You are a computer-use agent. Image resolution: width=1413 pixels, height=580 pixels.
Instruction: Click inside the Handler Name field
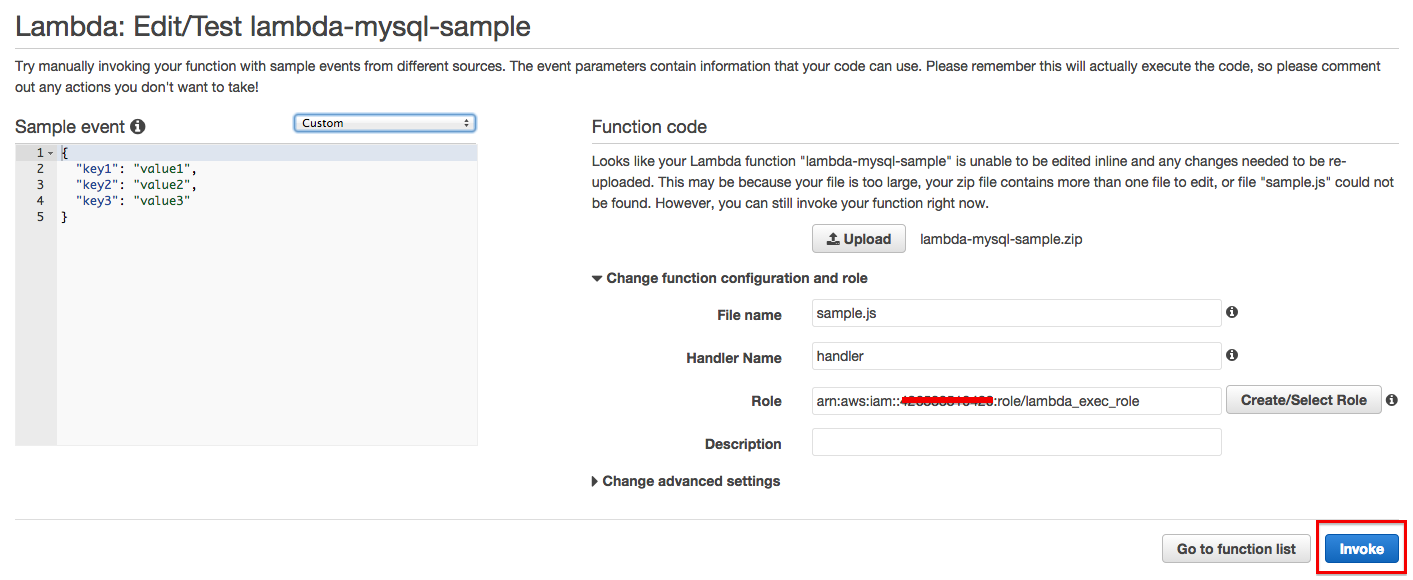pos(1016,356)
